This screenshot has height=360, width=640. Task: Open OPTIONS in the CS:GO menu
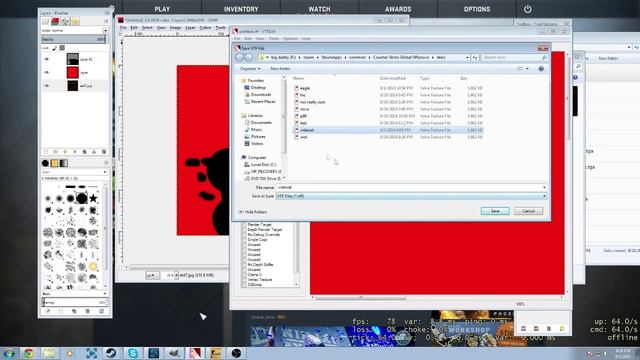click(x=477, y=9)
